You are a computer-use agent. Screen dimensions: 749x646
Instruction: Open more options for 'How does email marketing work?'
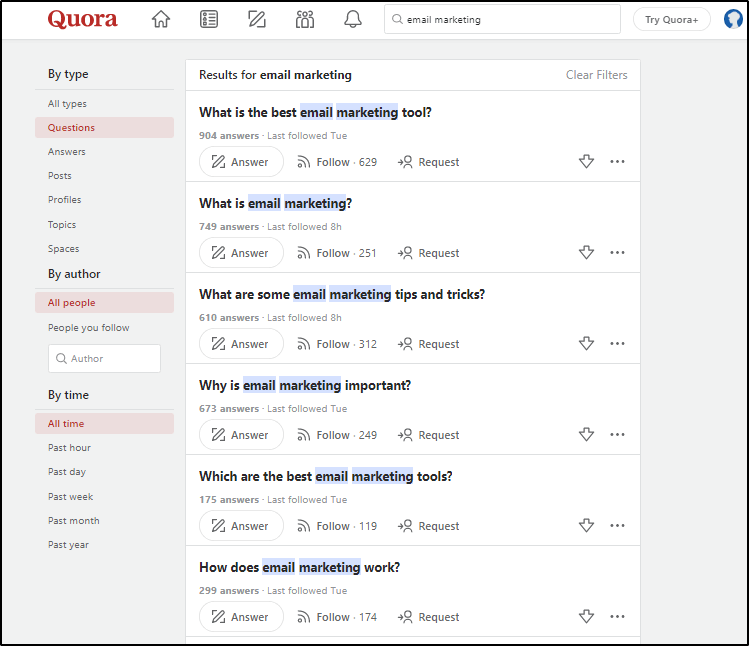point(617,616)
